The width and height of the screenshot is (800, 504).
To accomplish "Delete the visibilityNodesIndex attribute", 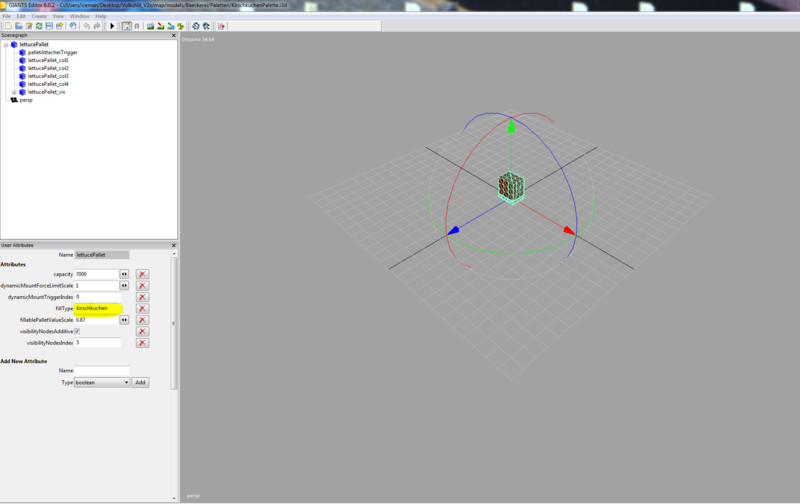I will click(143, 343).
